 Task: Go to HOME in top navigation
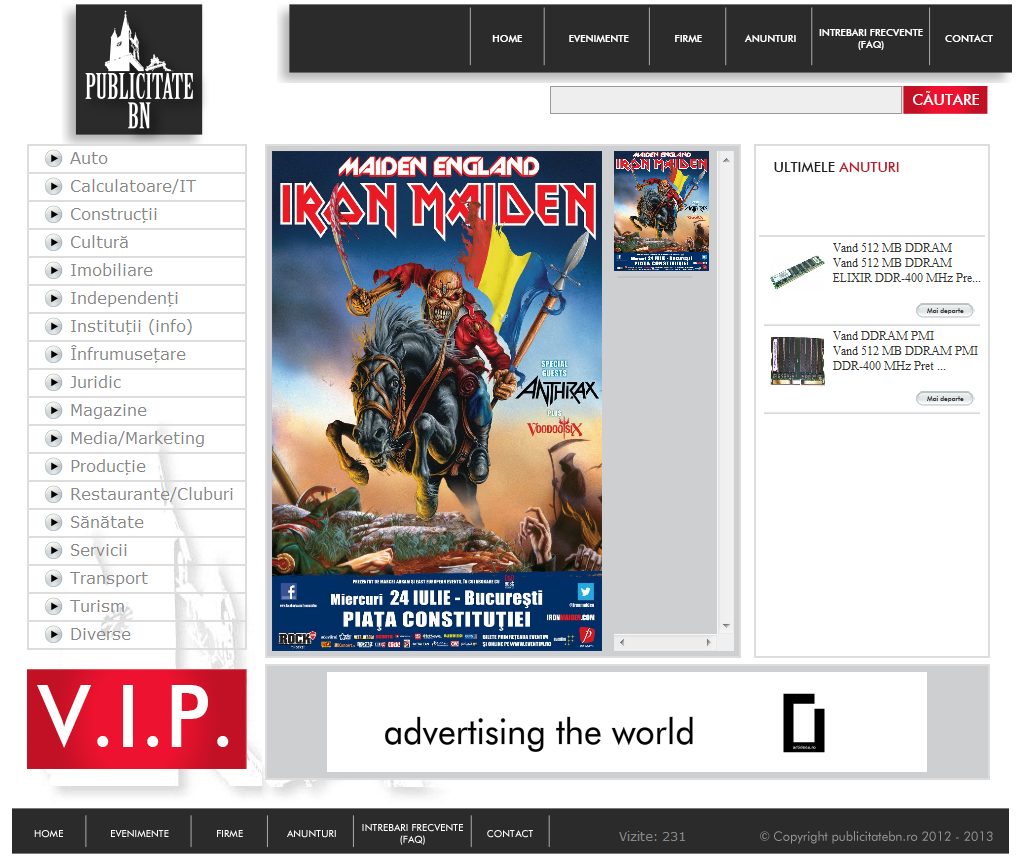pos(507,38)
